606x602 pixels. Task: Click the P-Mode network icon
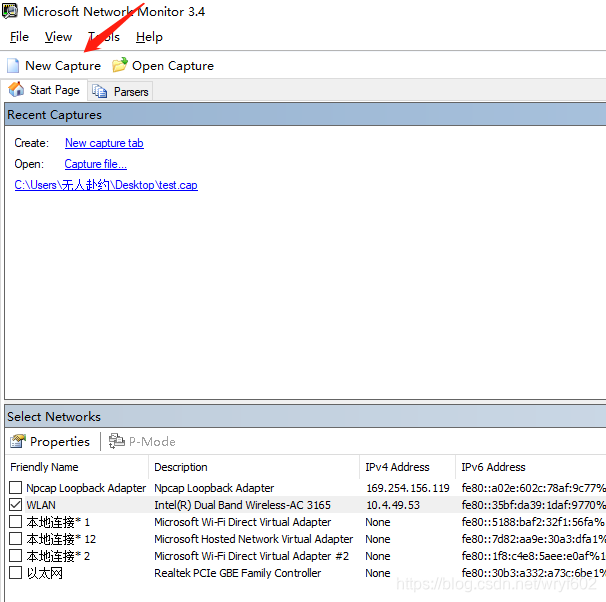pyautogui.click(x=116, y=441)
